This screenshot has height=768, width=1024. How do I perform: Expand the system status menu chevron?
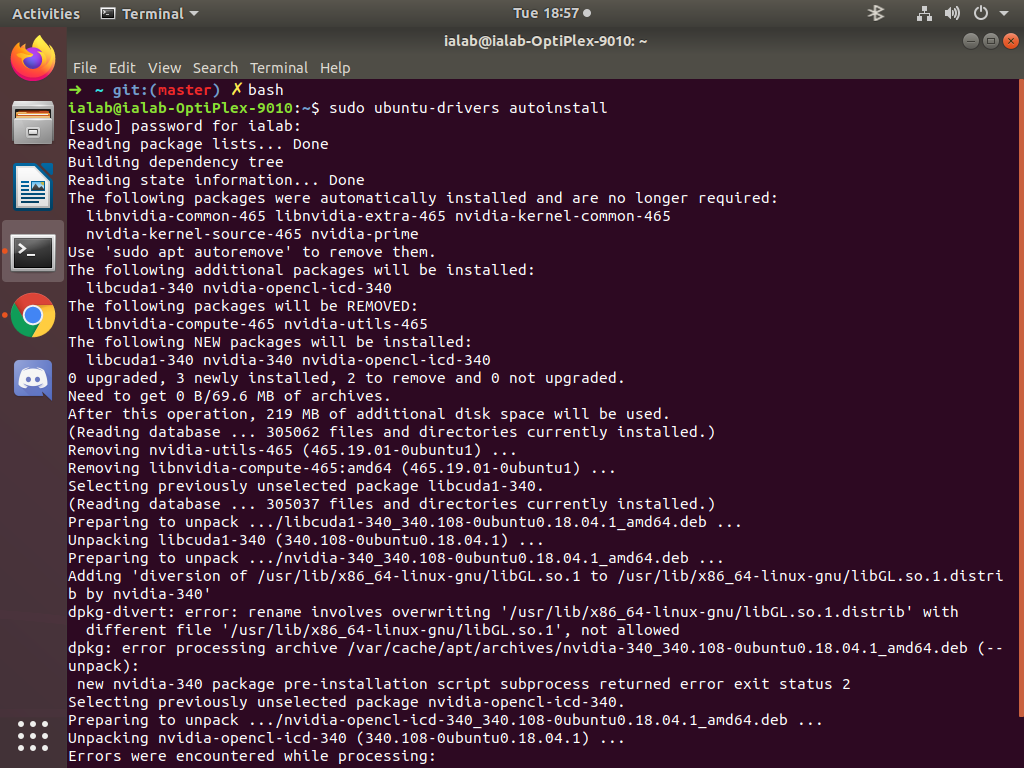tap(1003, 13)
